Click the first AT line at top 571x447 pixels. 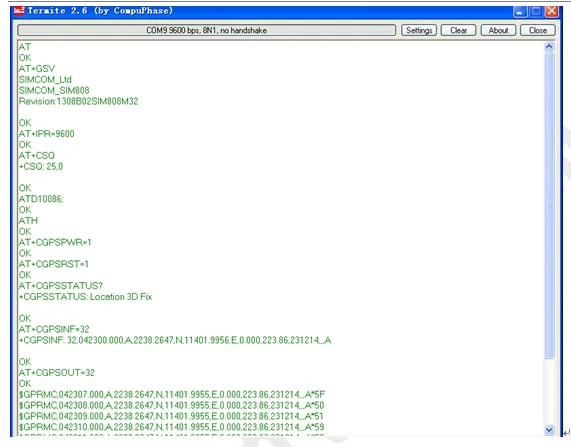click(25, 47)
